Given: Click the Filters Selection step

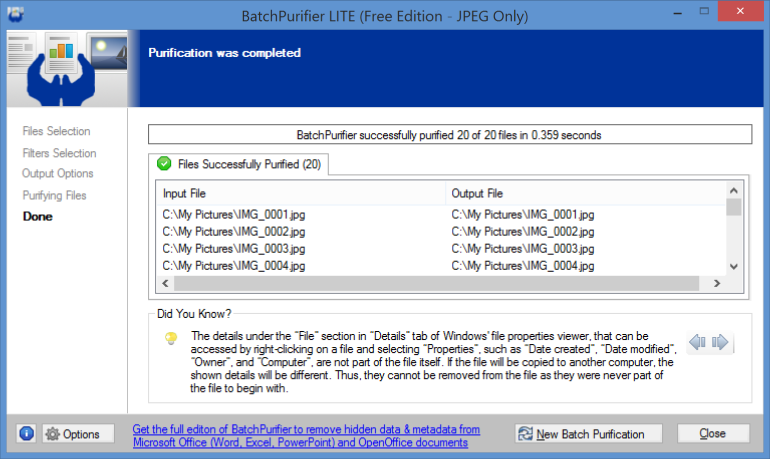Looking at the screenshot, I should point(59,153).
